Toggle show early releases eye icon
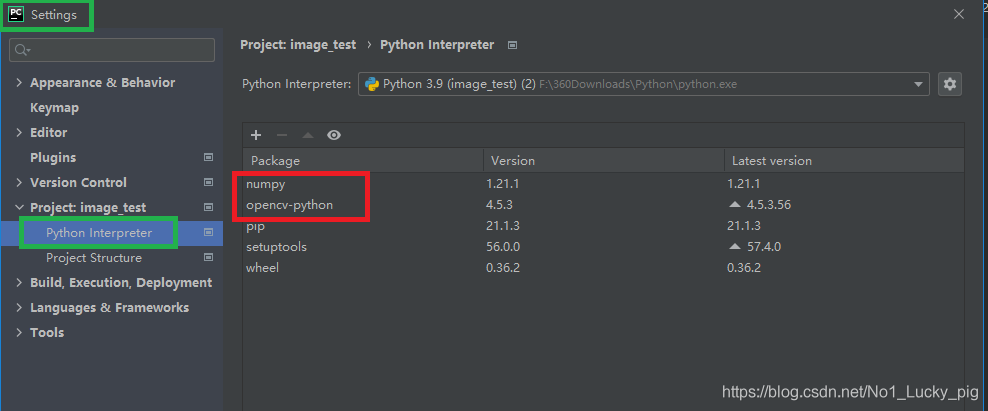This screenshot has height=411, width=988. coord(334,135)
